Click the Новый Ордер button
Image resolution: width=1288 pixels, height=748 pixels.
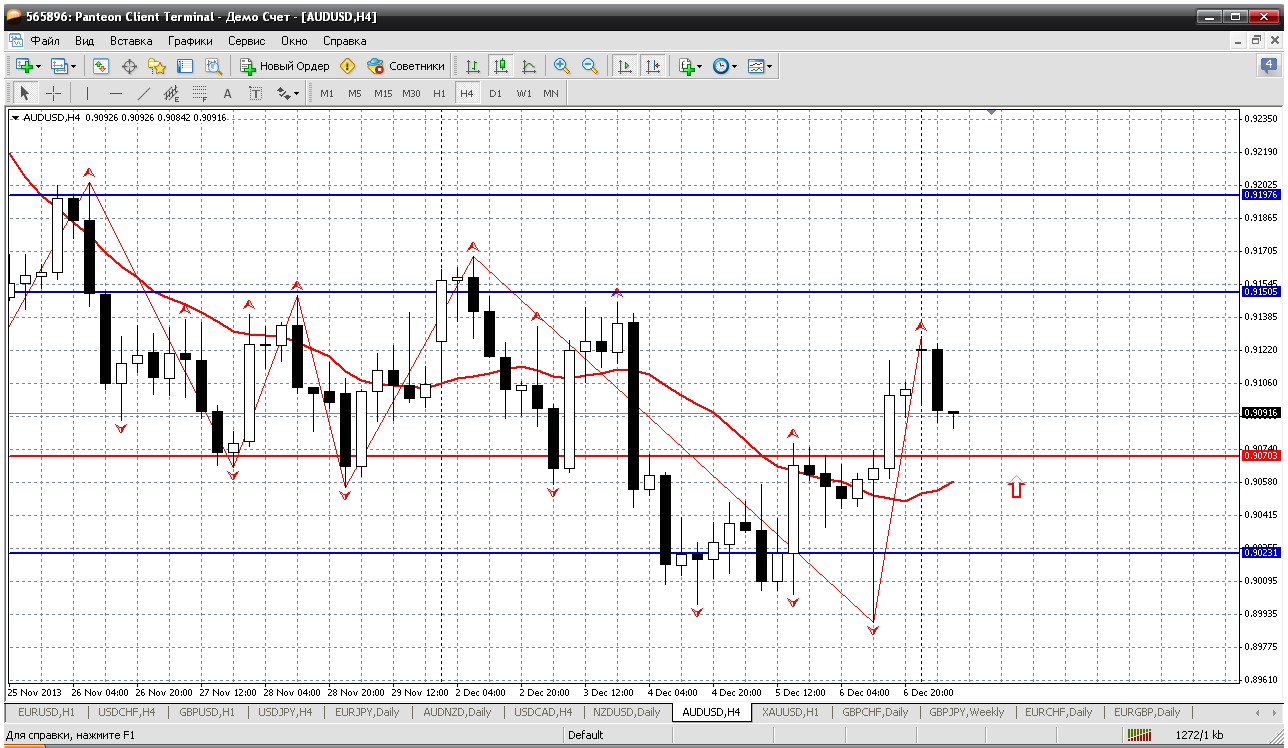coord(285,66)
